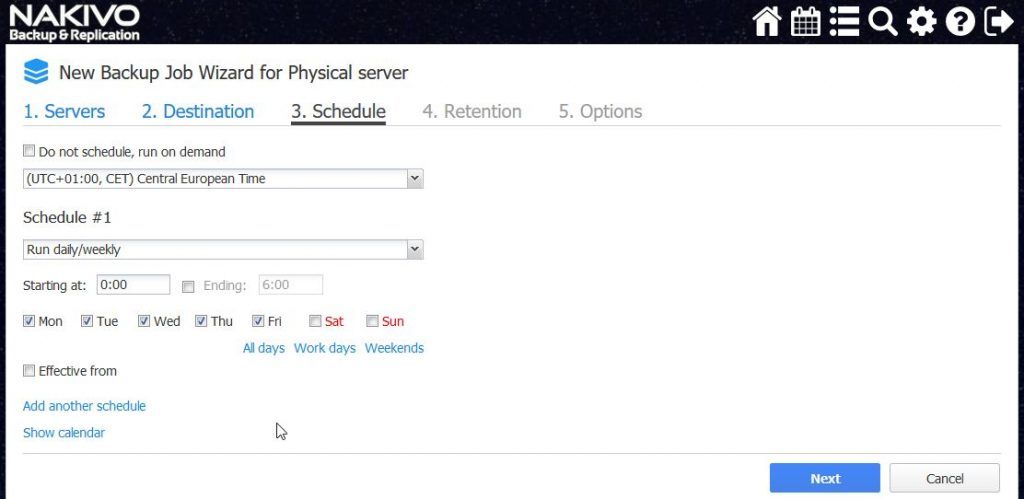
Task: Open Settings gear icon
Action: (921, 22)
